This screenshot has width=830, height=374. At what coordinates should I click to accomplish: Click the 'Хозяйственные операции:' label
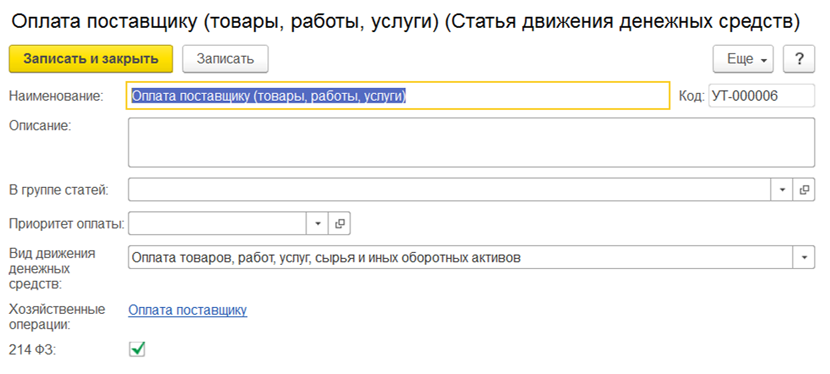[57, 316]
